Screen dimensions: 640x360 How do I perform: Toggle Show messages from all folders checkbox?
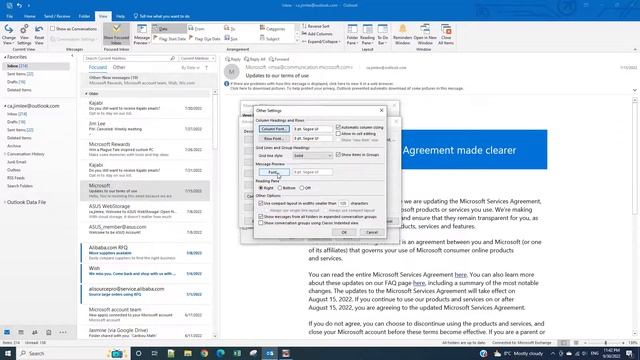pyautogui.click(x=261, y=217)
